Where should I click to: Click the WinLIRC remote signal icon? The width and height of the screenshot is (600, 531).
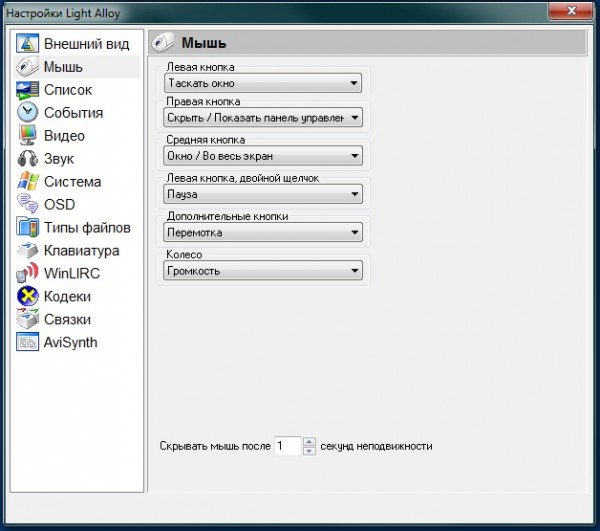(27, 273)
